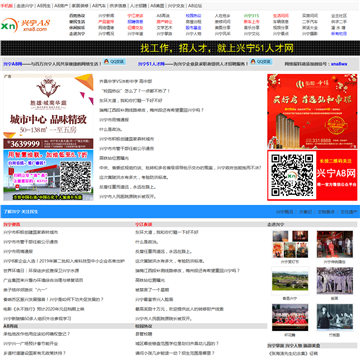Open the gas station discount advertisement
360x360 pixels.
pyautogui.click(x=48, y=175)
